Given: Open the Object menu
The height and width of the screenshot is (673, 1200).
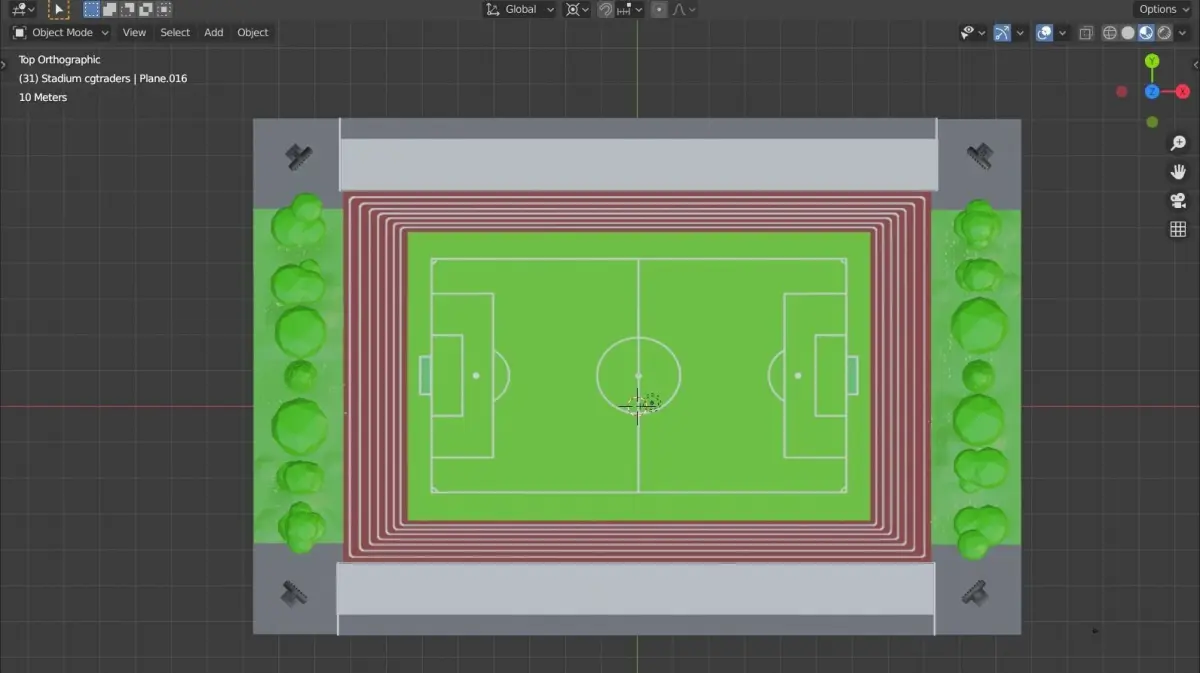Looking at the screenshot, I should pyautogui.click(x=253, y=32).
